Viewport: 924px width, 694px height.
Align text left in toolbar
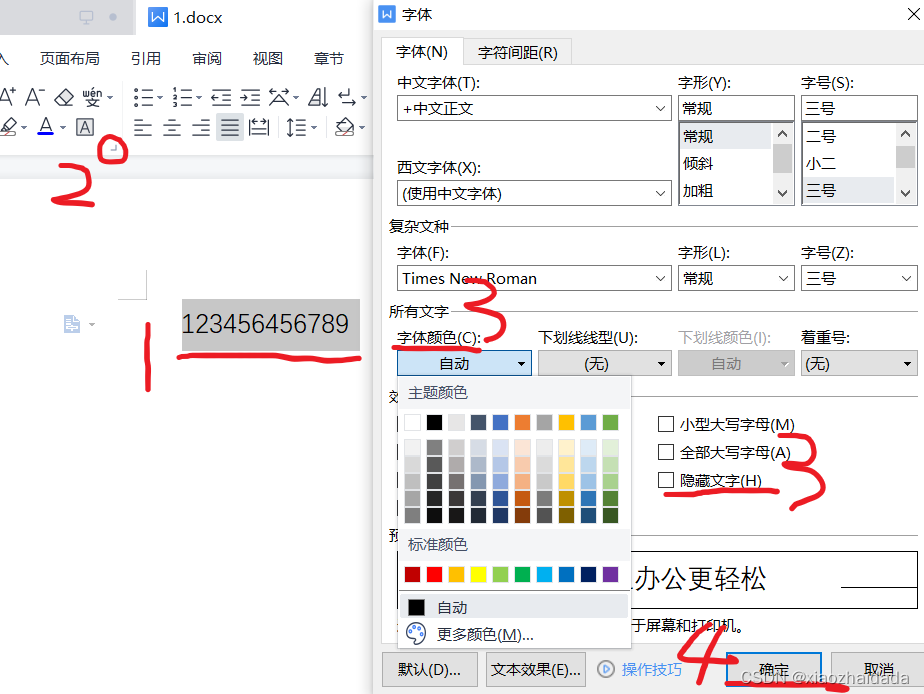(143, 127)
